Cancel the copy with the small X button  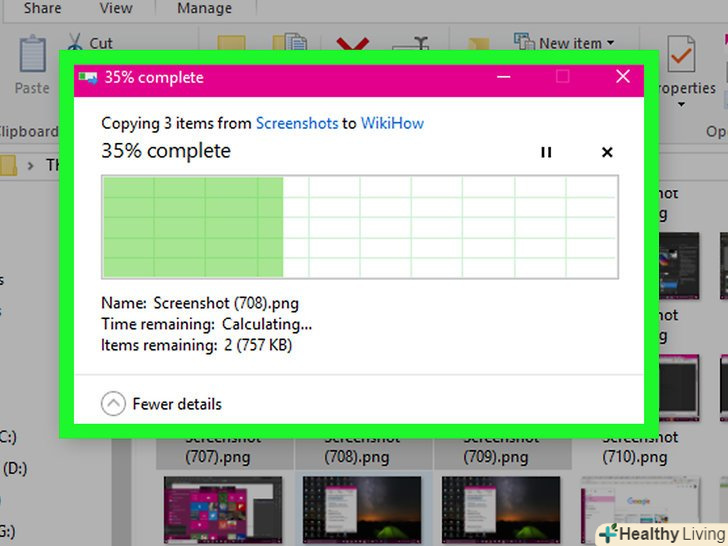click(x=607, y=152)
